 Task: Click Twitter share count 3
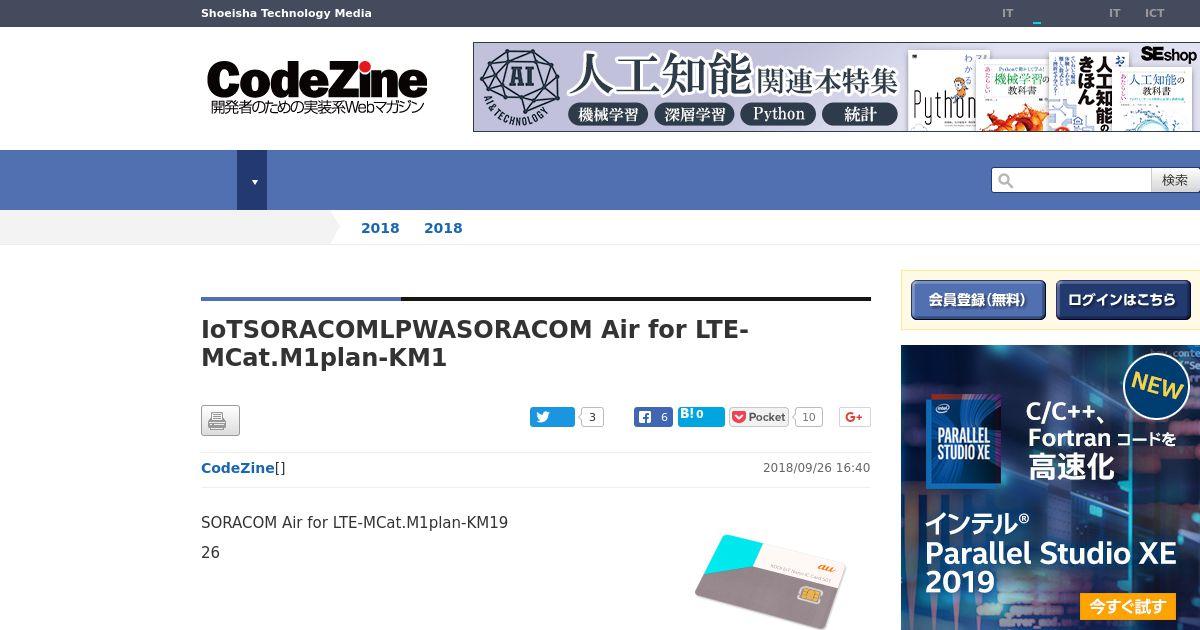coord(592,417)
